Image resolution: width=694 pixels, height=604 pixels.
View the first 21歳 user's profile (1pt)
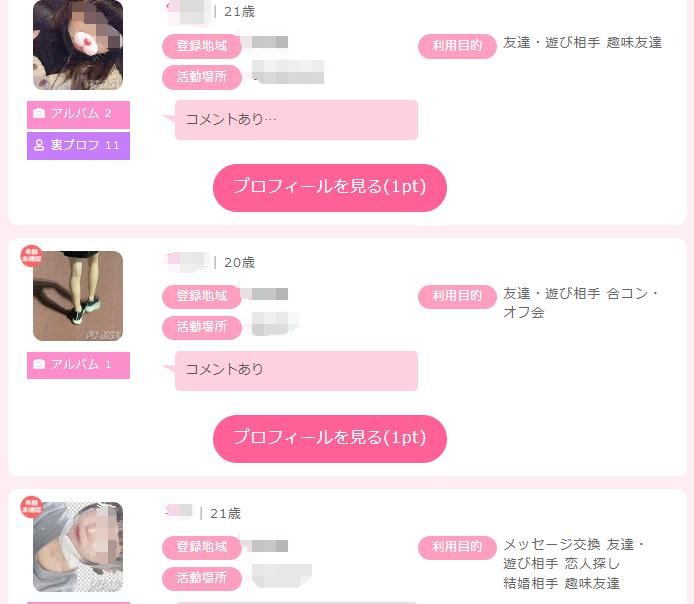(330, 188)
